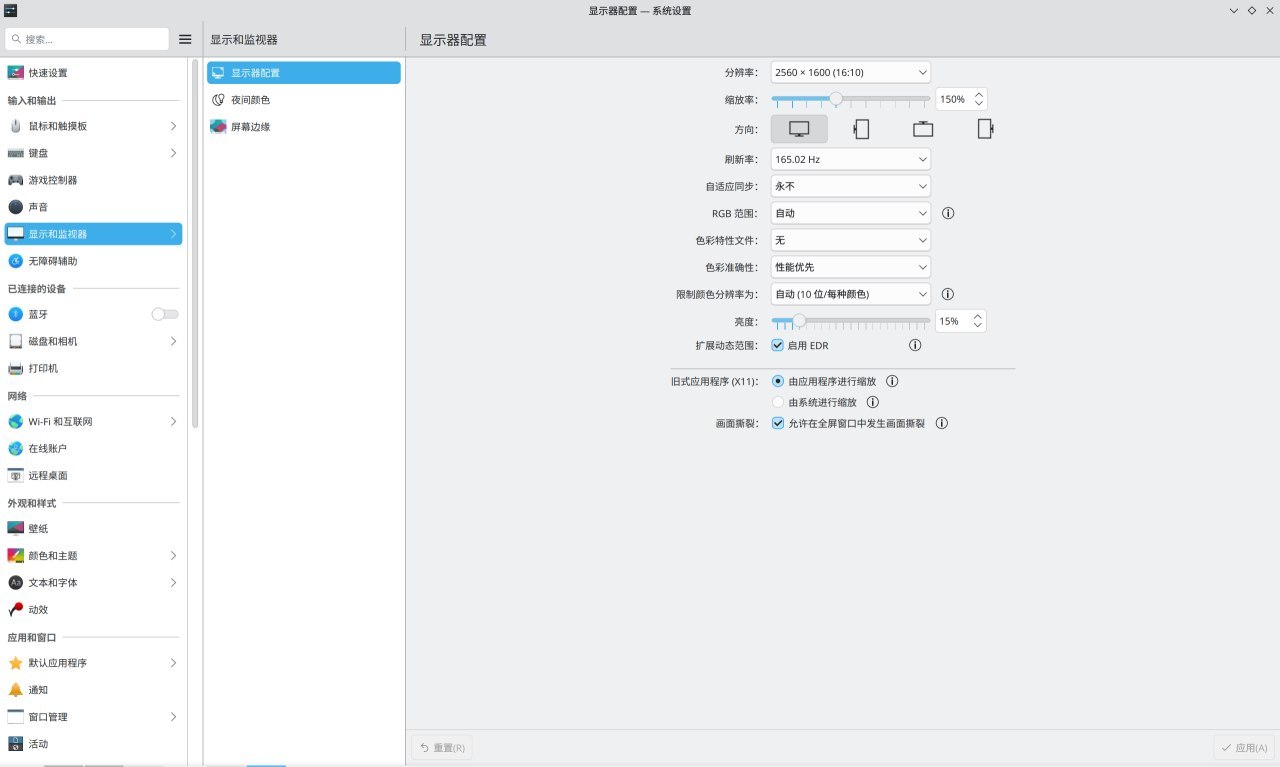Image resolution: width=1280 pixels, height=767 pixels.
Task: Show info for RGB 范围 setting
Action: (948, 213)
